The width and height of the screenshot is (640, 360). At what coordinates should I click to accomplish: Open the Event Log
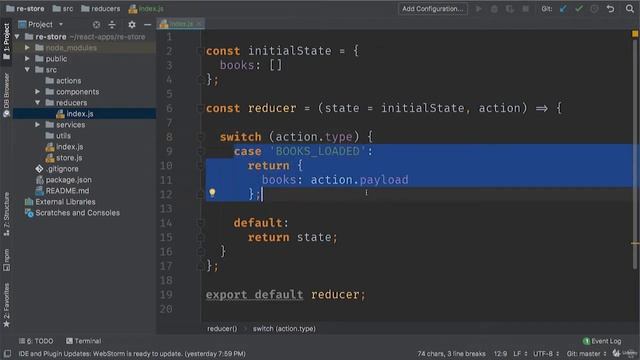(602, 341)
